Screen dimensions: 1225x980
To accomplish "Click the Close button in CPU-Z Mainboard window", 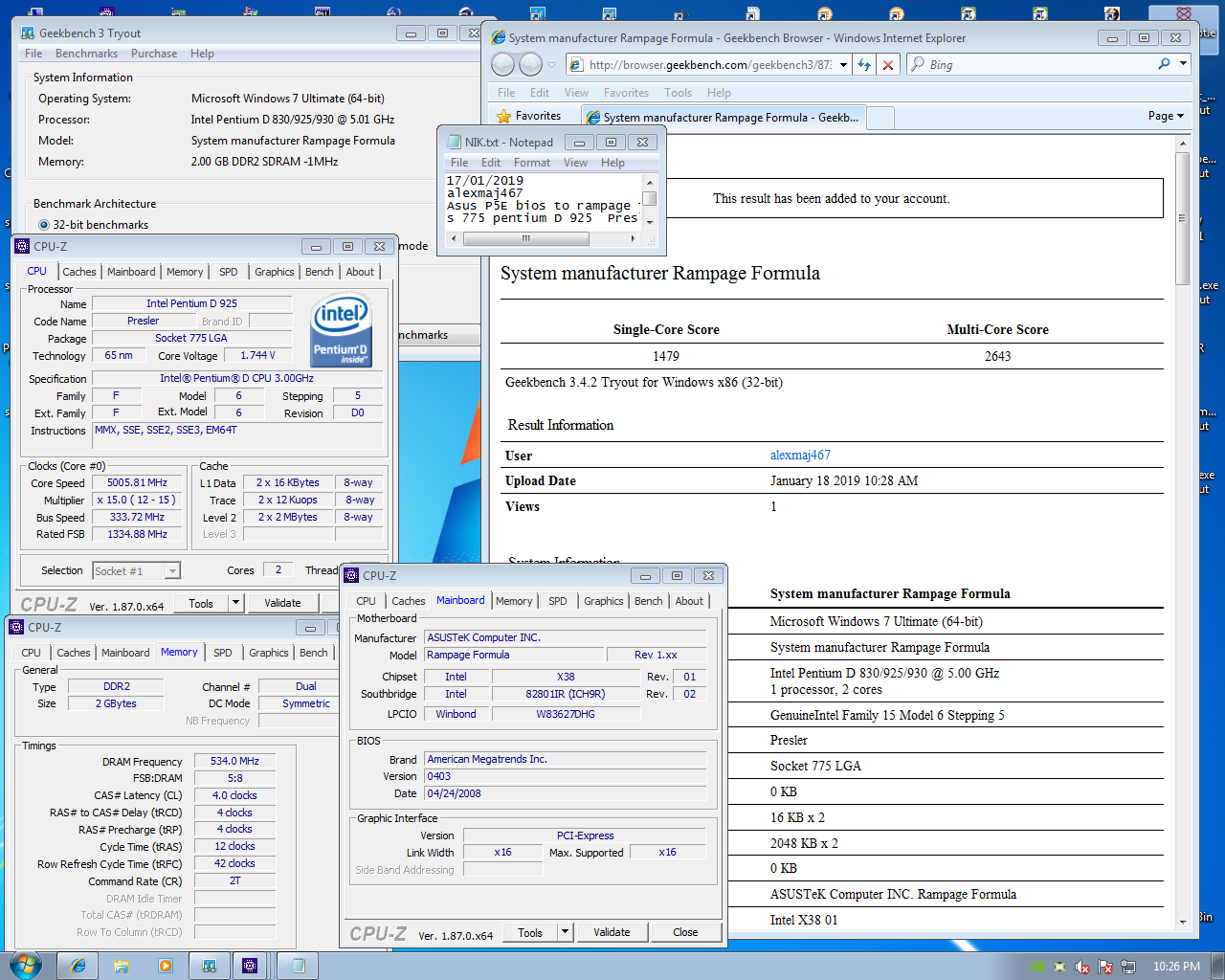I will 685,932.
